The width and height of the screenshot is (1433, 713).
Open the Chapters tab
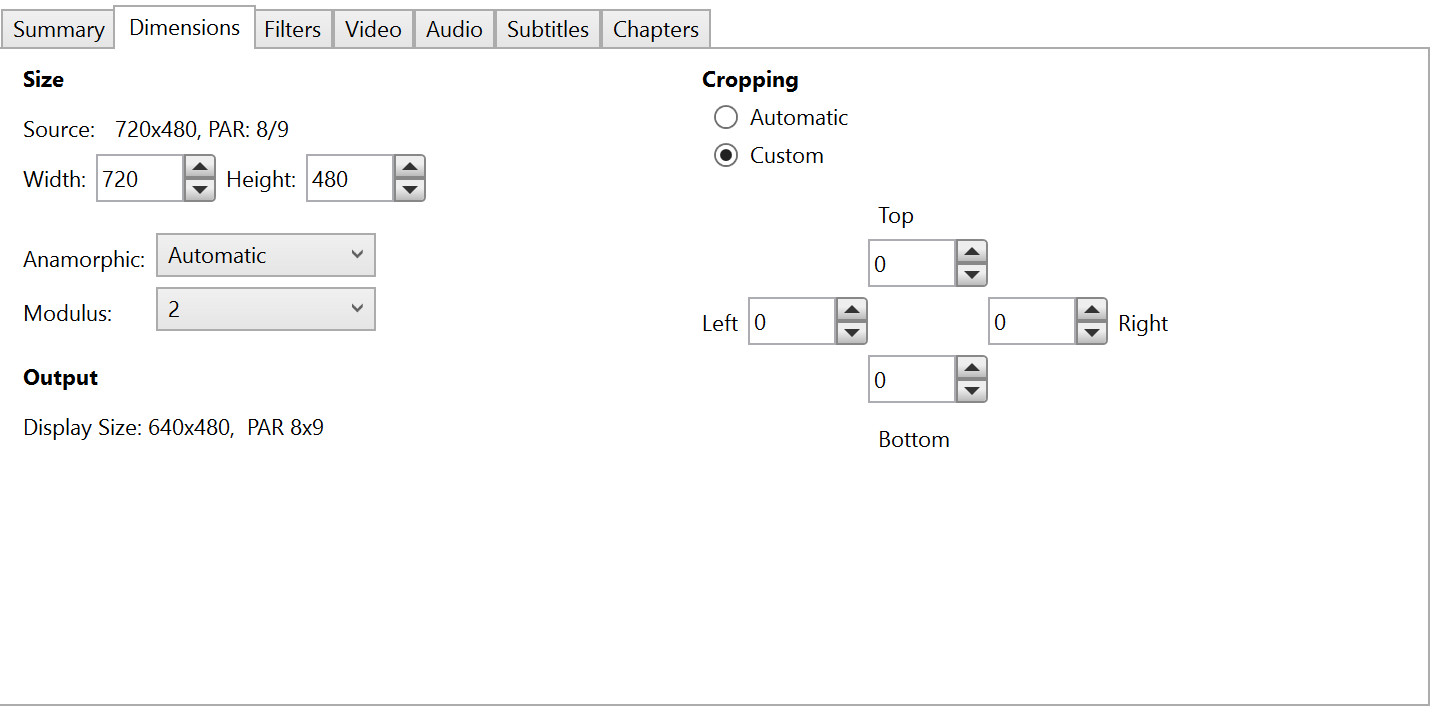click(x=655, y=30)
